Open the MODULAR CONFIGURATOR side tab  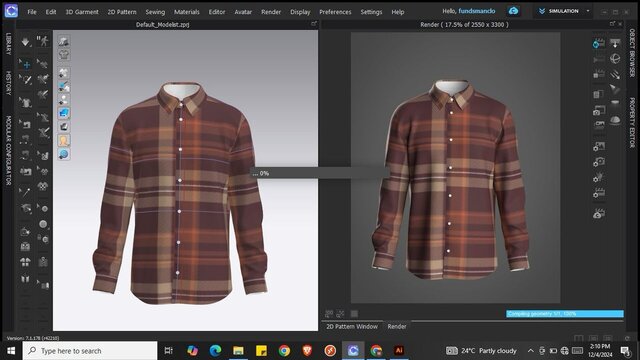coord(8,151)
